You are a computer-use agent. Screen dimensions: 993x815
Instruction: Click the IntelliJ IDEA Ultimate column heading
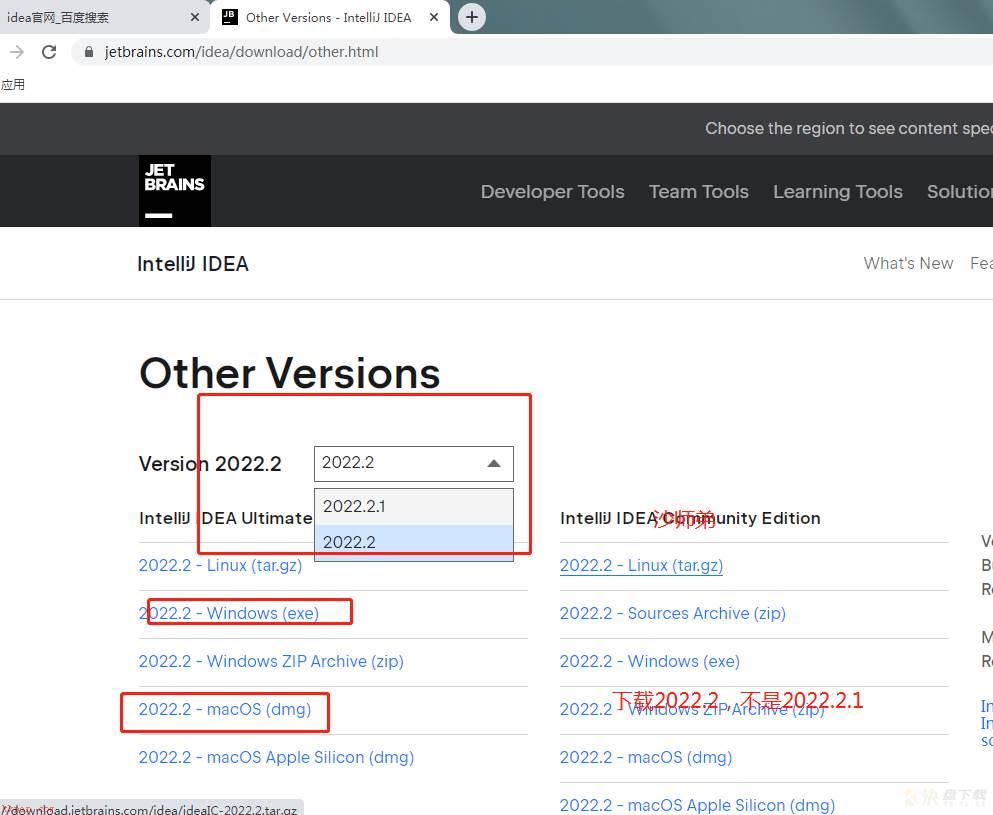click(225, 518)
